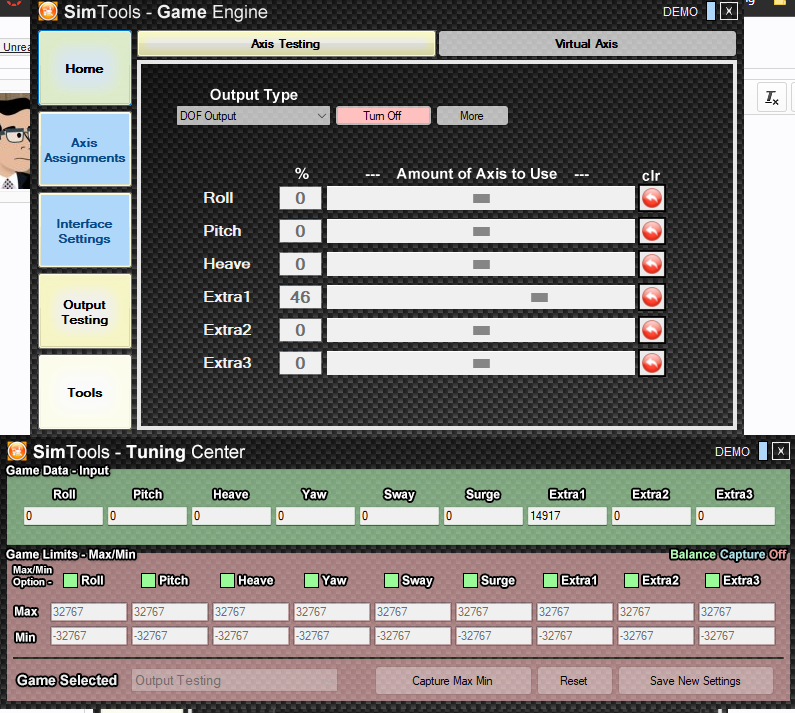Screen dimensions: 795x713
Task: Open the Output Testing section
Action: [x=85, y=312]
